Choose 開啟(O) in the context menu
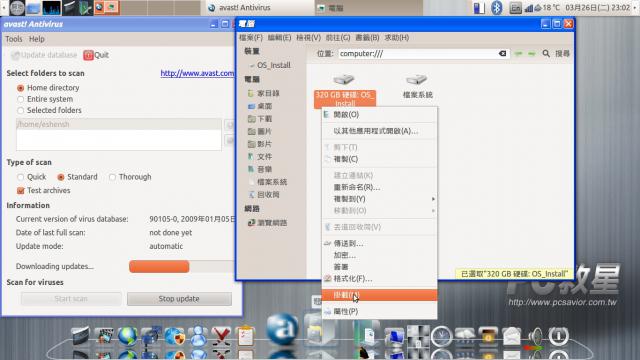 [380, 115]
